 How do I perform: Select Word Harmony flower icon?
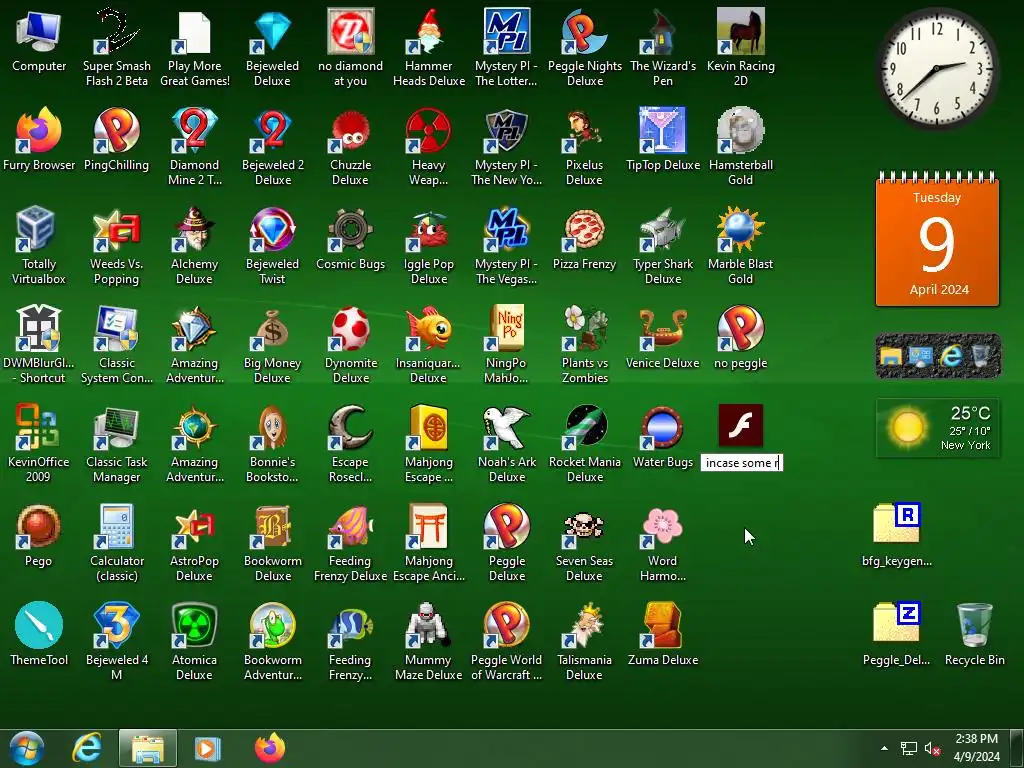(x=662, y=526)
